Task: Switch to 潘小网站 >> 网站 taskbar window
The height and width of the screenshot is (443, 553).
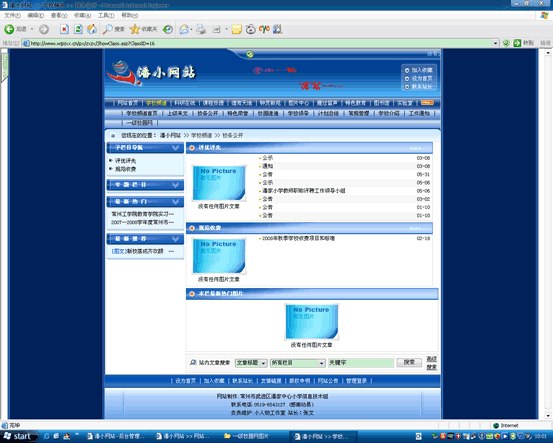Action: [x=183, y=437]
